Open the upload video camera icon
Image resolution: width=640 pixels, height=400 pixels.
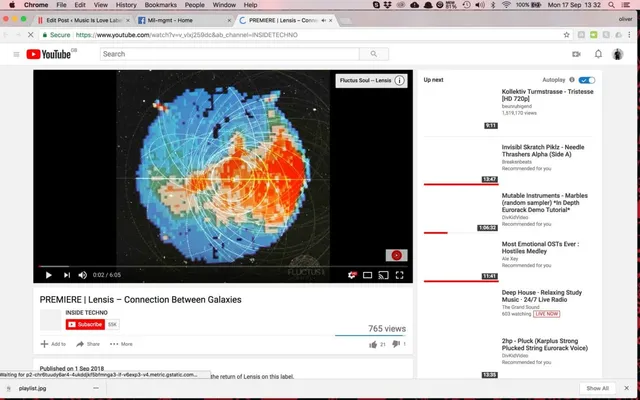[x=576, y=54]
